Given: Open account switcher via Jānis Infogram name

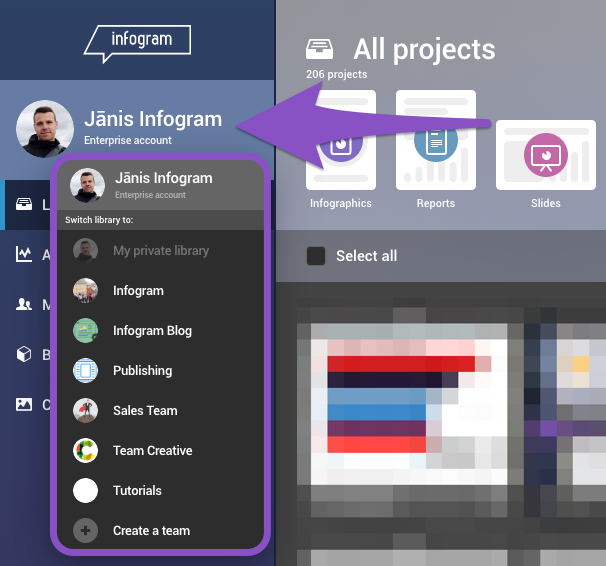Looking at the screenshot, I should pyautogui.click(x=153, y=119).
